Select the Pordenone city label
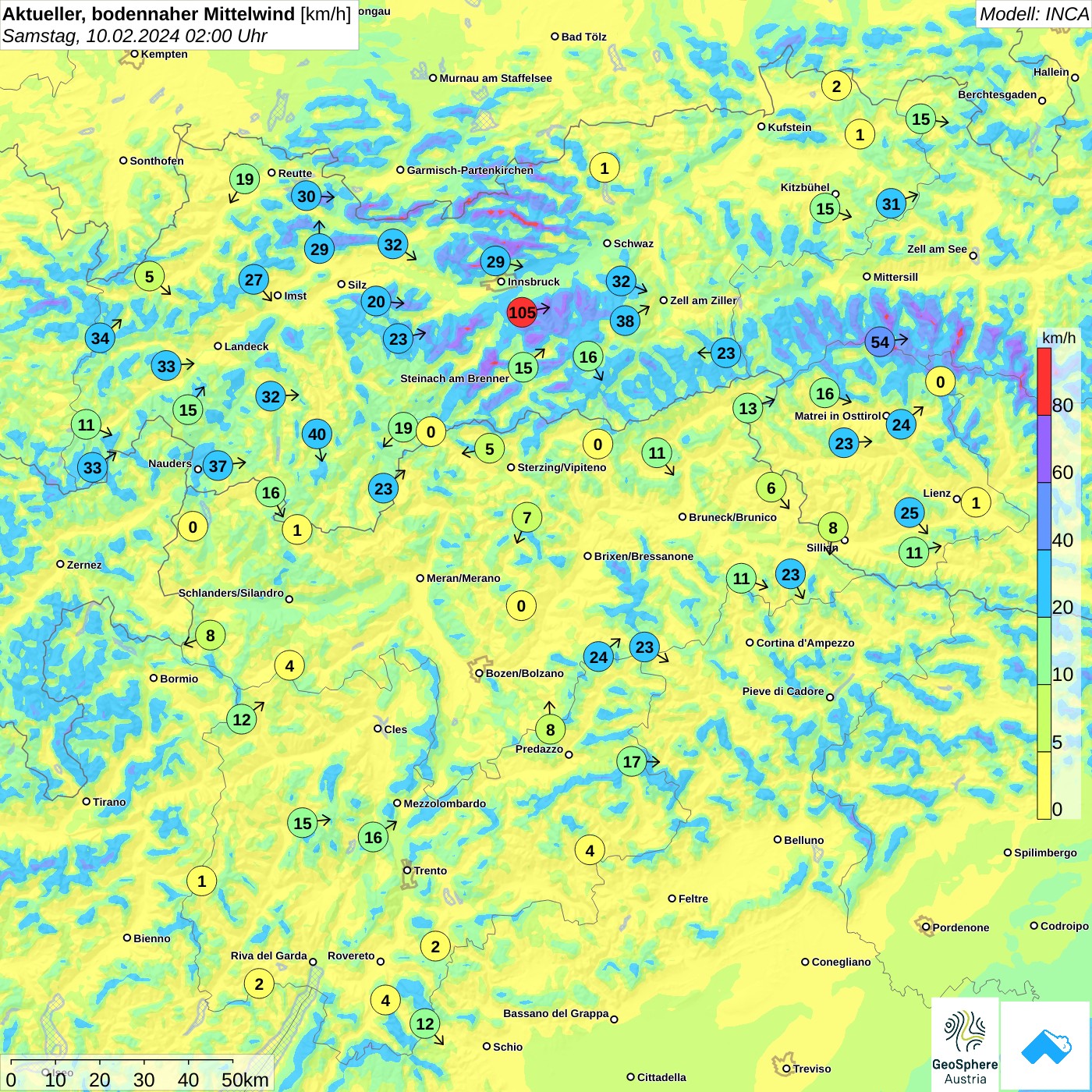 click(960, 927)
